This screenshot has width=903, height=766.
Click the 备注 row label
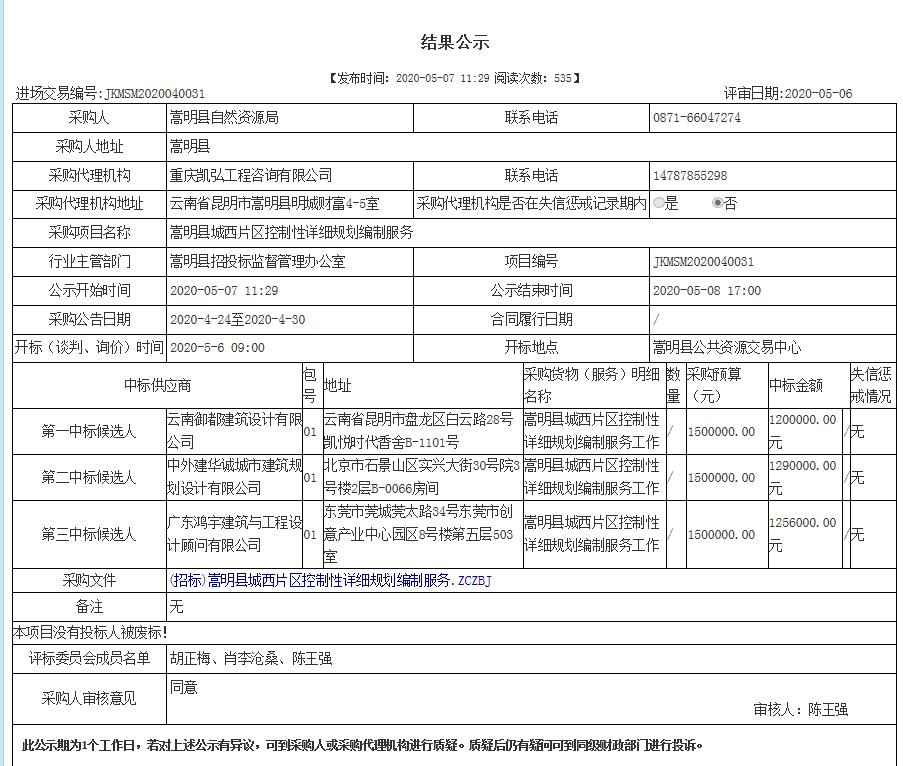click(x=89, y=607)
